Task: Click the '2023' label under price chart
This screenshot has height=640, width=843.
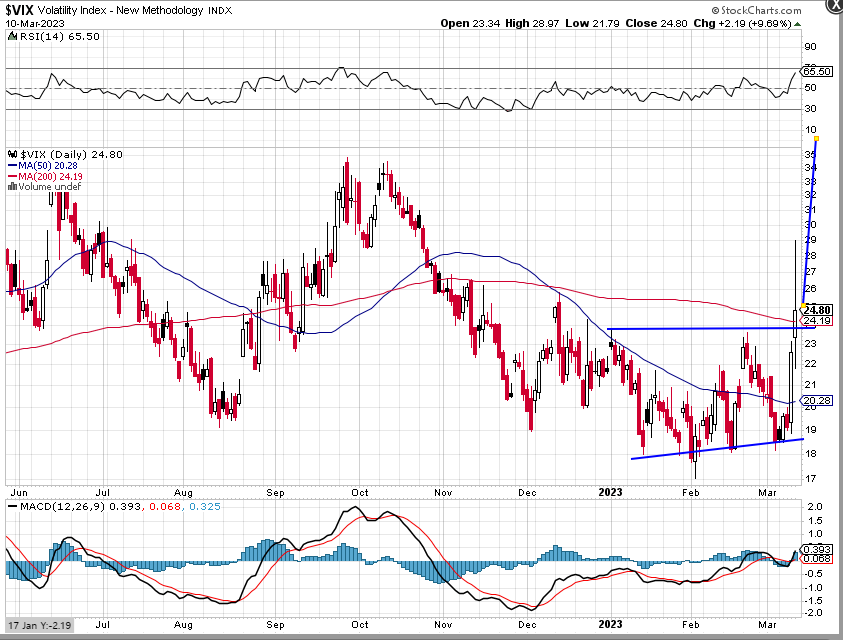Action: coord(610,492)
